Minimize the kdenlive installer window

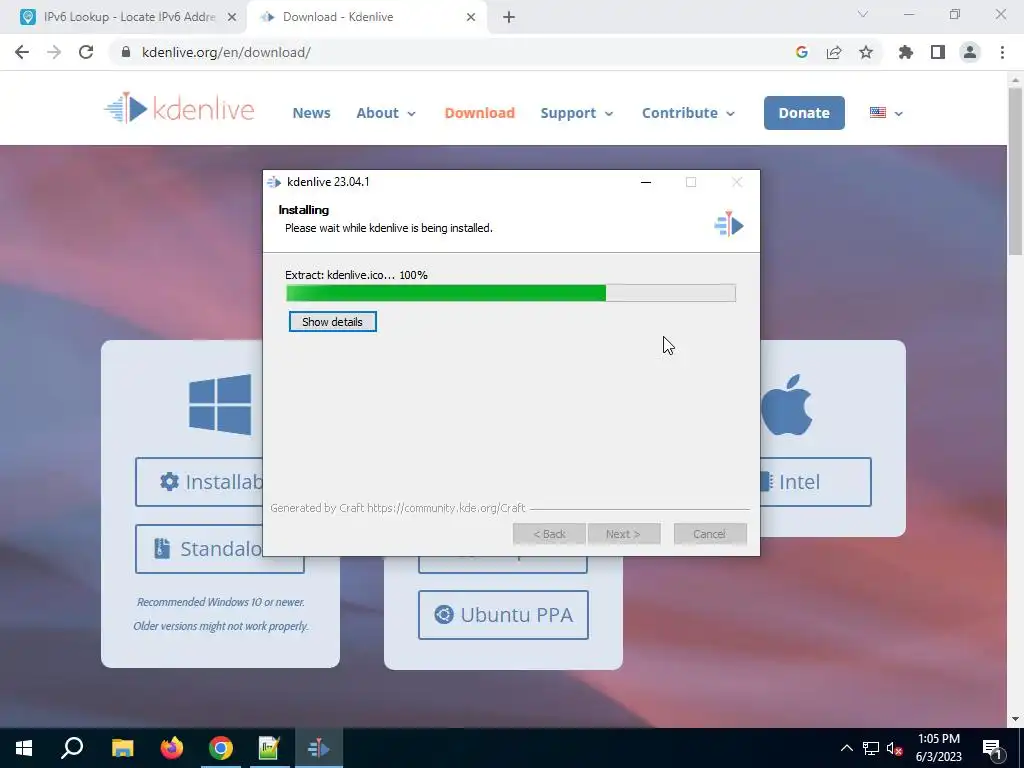click(x=646, y=182)
